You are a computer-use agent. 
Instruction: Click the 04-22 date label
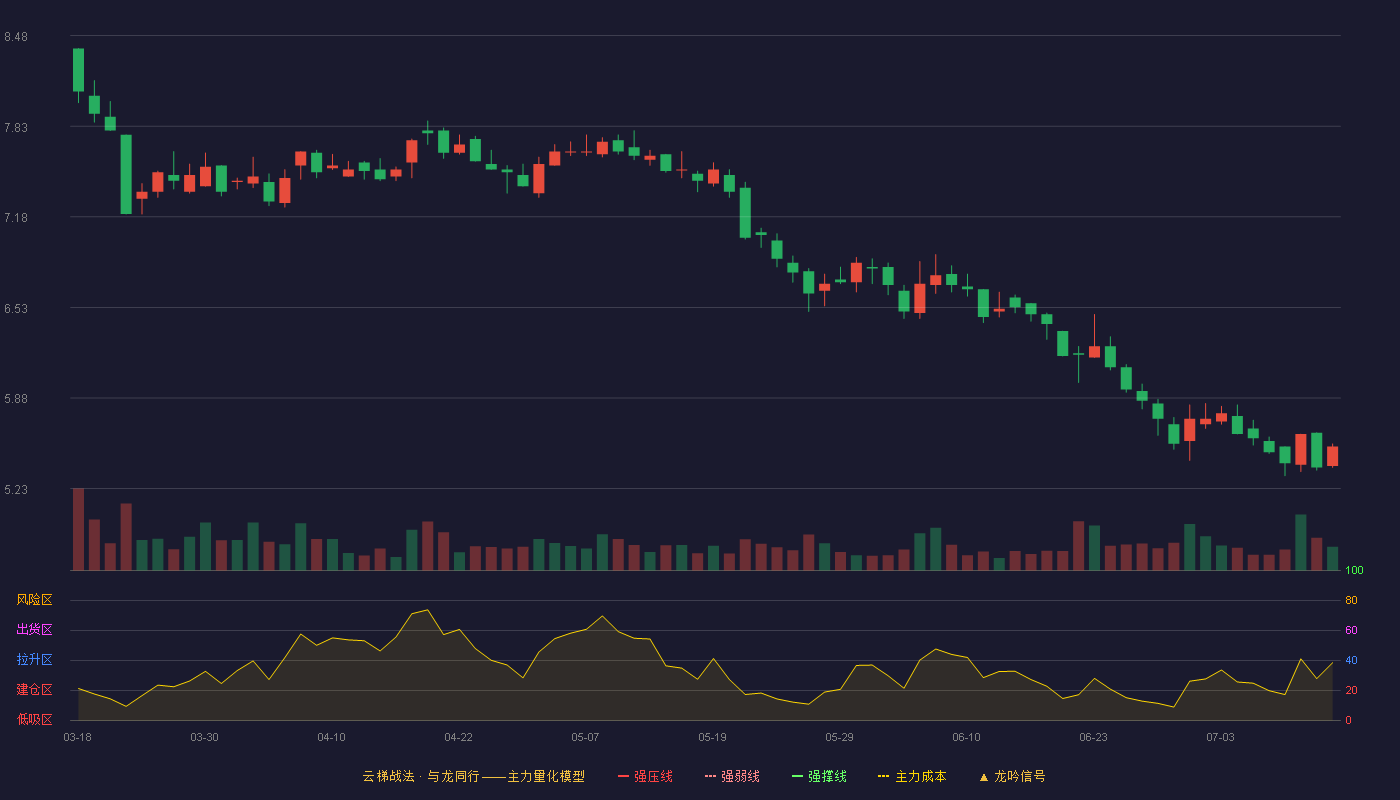[458, 737]
